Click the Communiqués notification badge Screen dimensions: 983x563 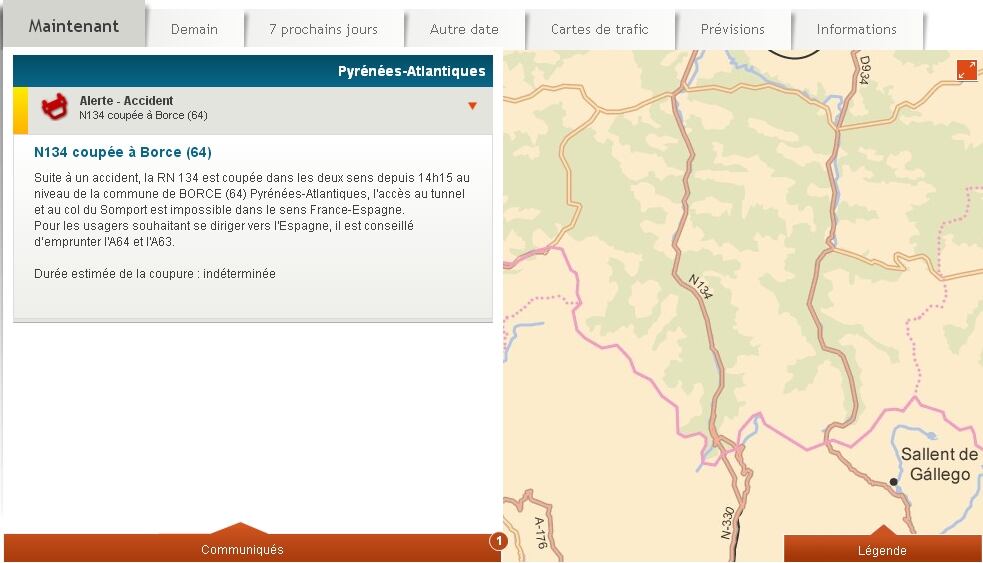[499, 541]
